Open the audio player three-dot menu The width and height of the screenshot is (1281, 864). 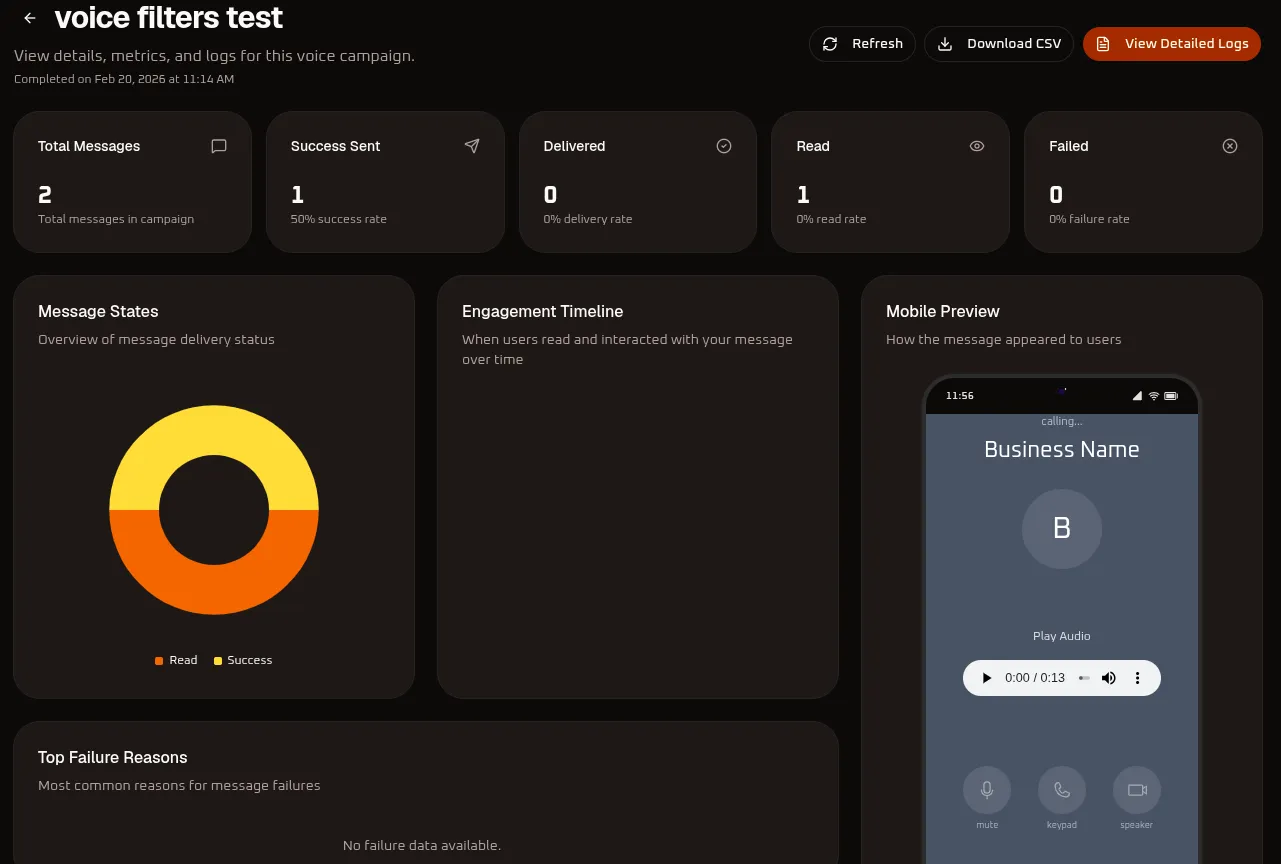pyautogui.click(x=1137, y=678)
